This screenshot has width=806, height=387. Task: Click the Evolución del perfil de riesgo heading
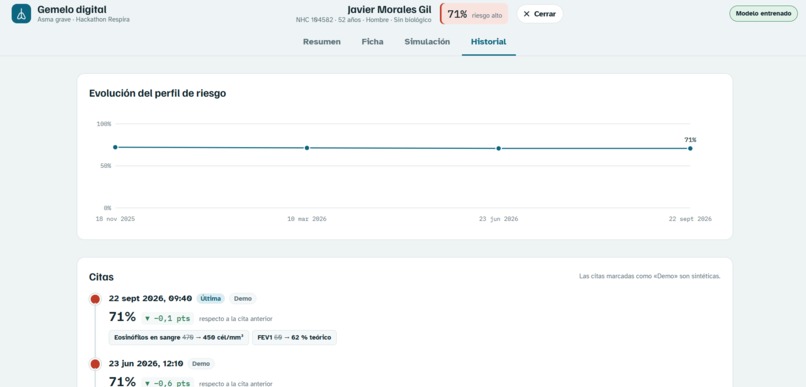point(157,94)
